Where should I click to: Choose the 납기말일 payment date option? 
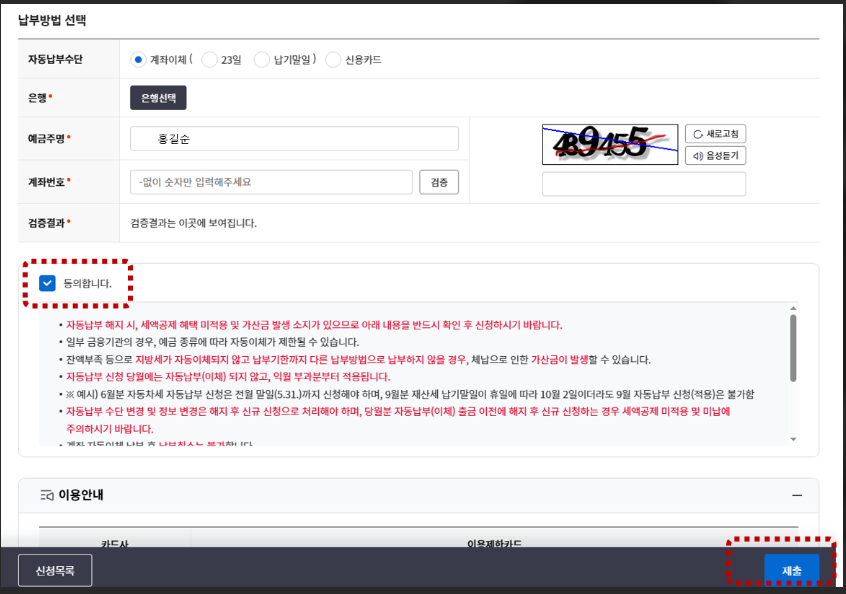[x=262, y=60]
